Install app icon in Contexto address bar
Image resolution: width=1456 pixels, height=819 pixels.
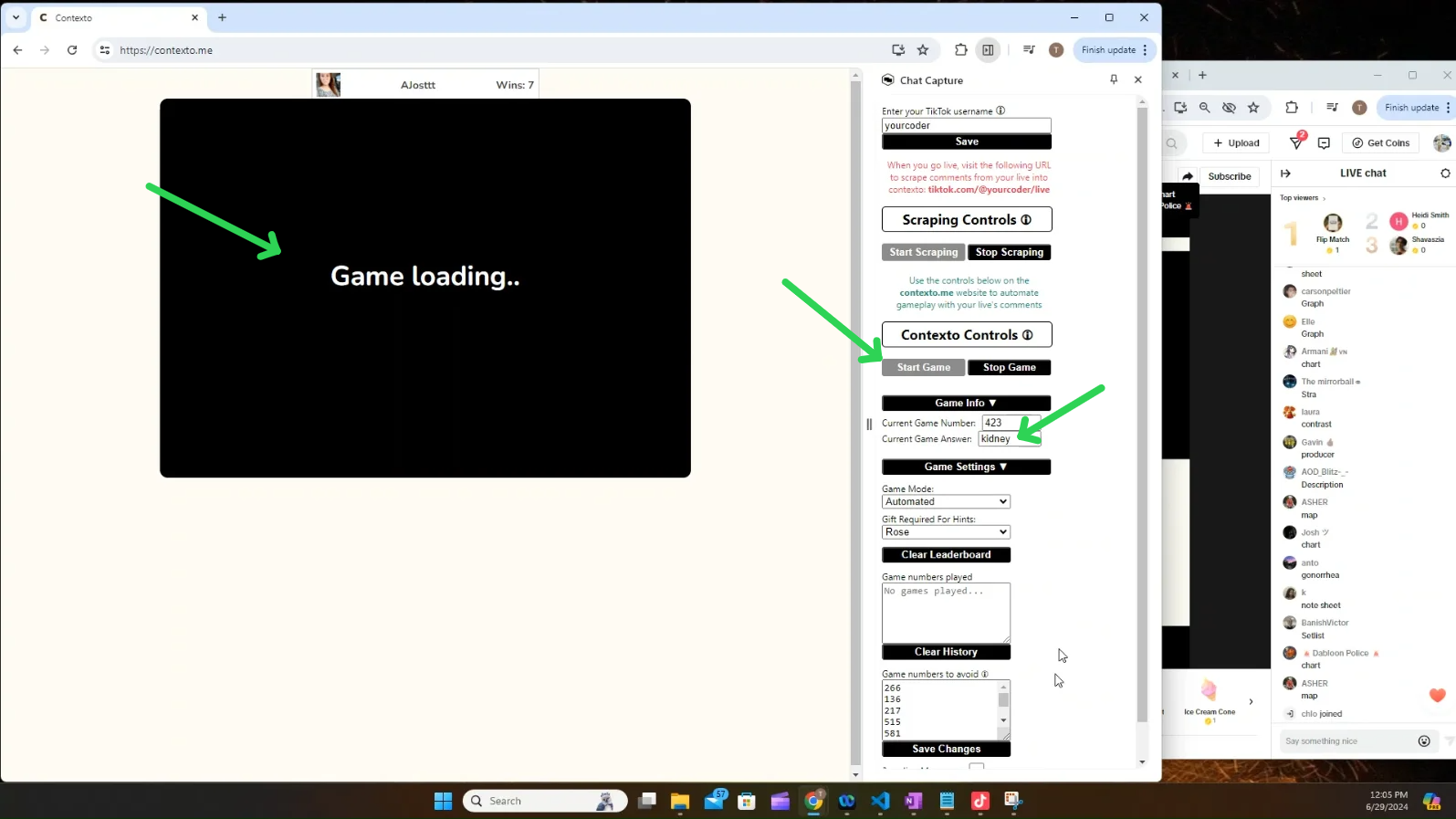[x=898, y=50]
